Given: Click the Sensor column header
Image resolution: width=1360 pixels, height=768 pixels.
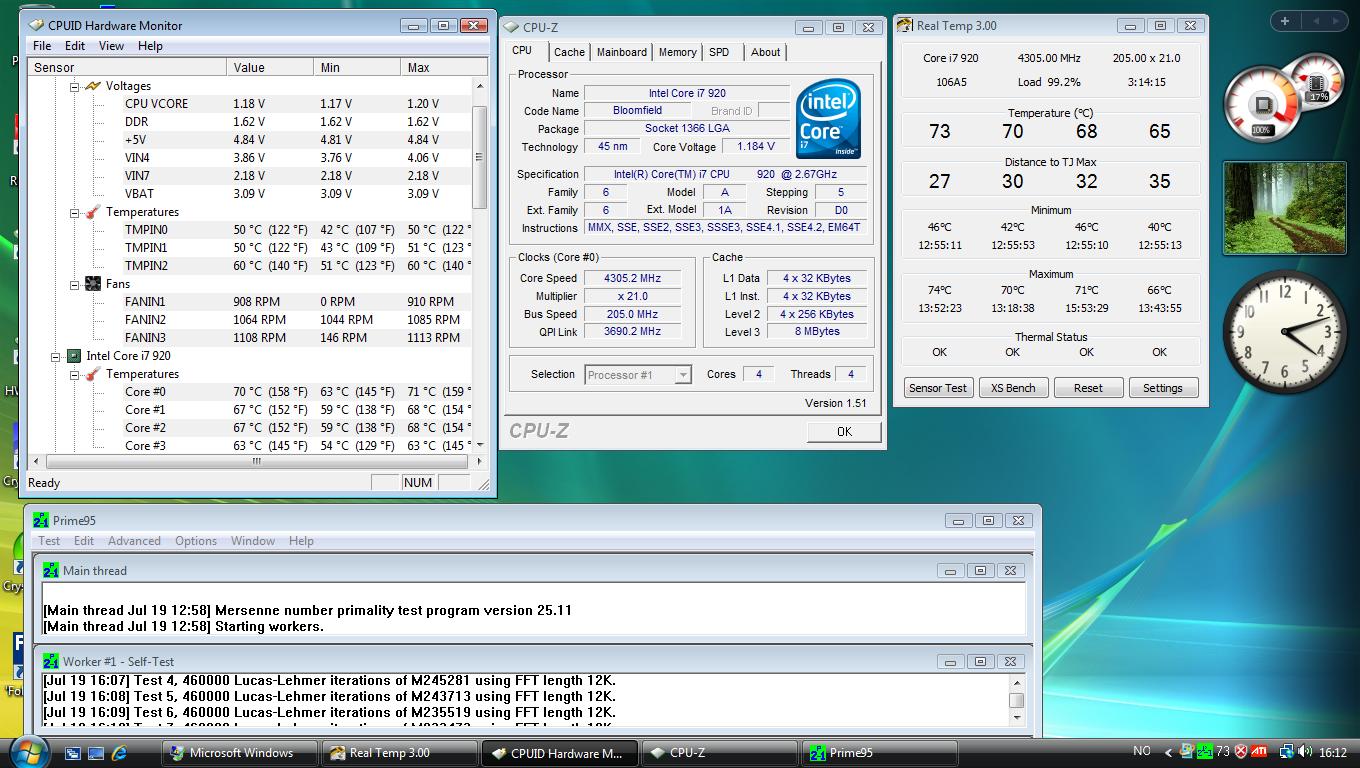Looking at the screenshot, I should (x=128, y=67).
